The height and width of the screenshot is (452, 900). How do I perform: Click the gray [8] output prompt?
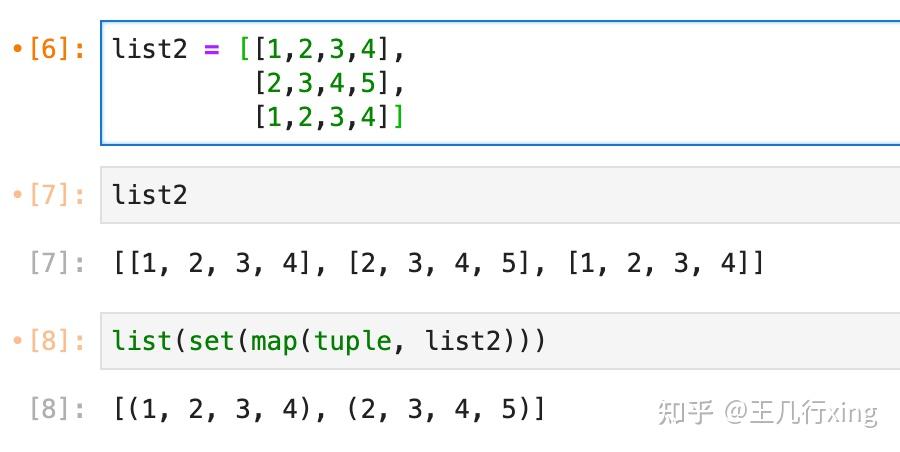pos(57,408)
